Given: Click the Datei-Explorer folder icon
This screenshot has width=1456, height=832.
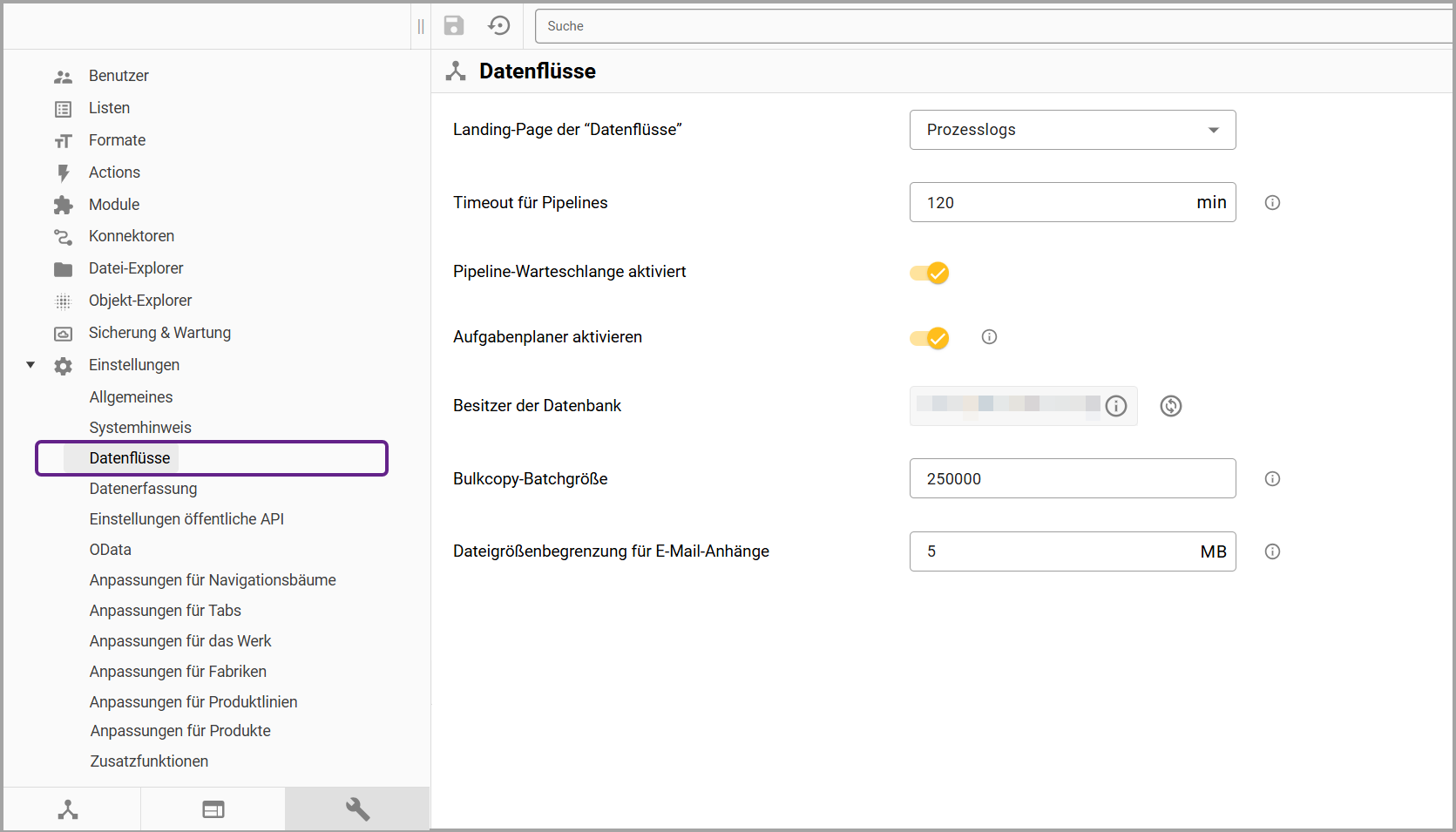Looking at the screenshot, I should (x=63, y=269).
